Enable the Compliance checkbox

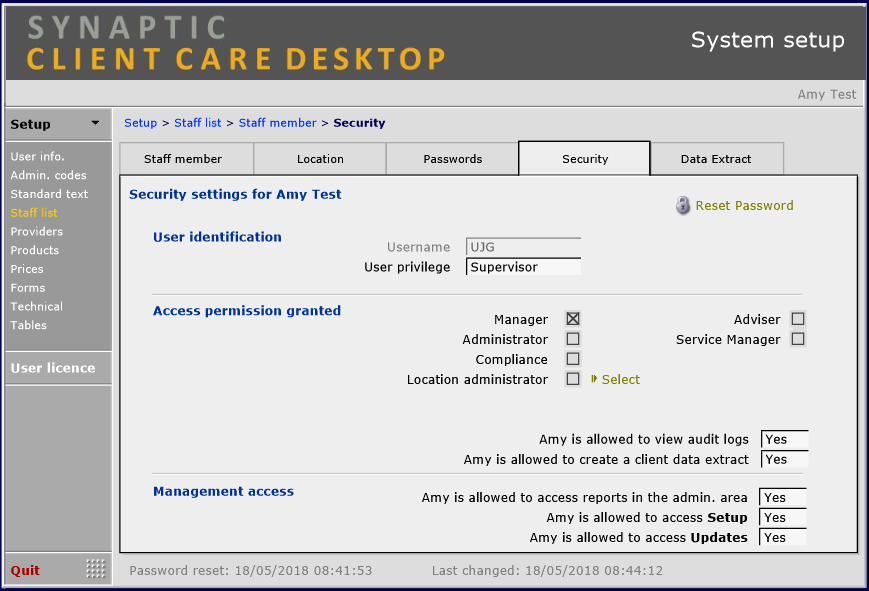point(573,359)
